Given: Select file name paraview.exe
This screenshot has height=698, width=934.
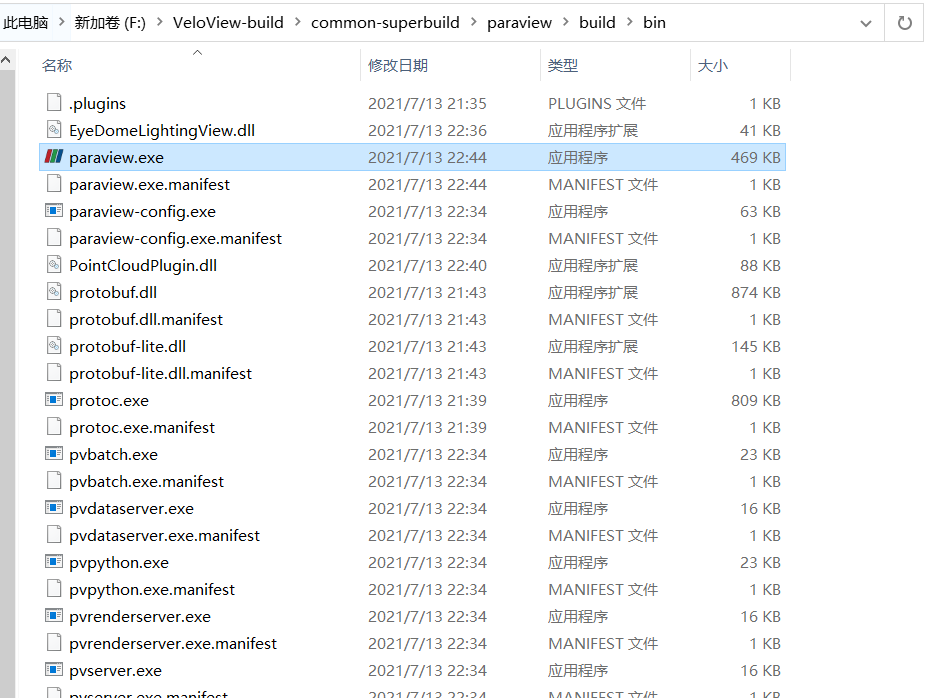Looking at the screenshot, I should 116,157.
